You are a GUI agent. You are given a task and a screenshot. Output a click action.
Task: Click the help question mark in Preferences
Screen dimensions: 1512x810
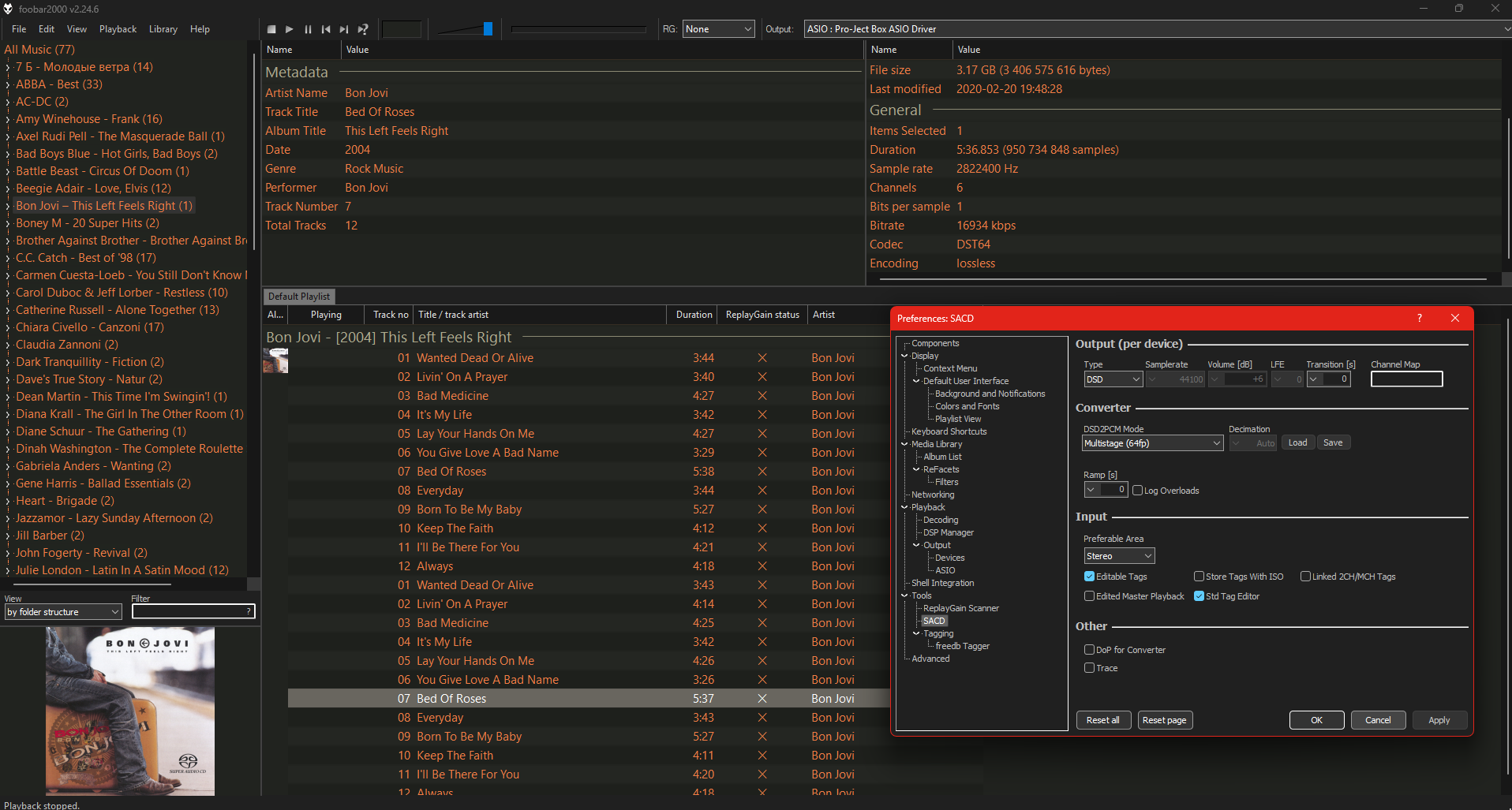click(x=1419, y=318)
